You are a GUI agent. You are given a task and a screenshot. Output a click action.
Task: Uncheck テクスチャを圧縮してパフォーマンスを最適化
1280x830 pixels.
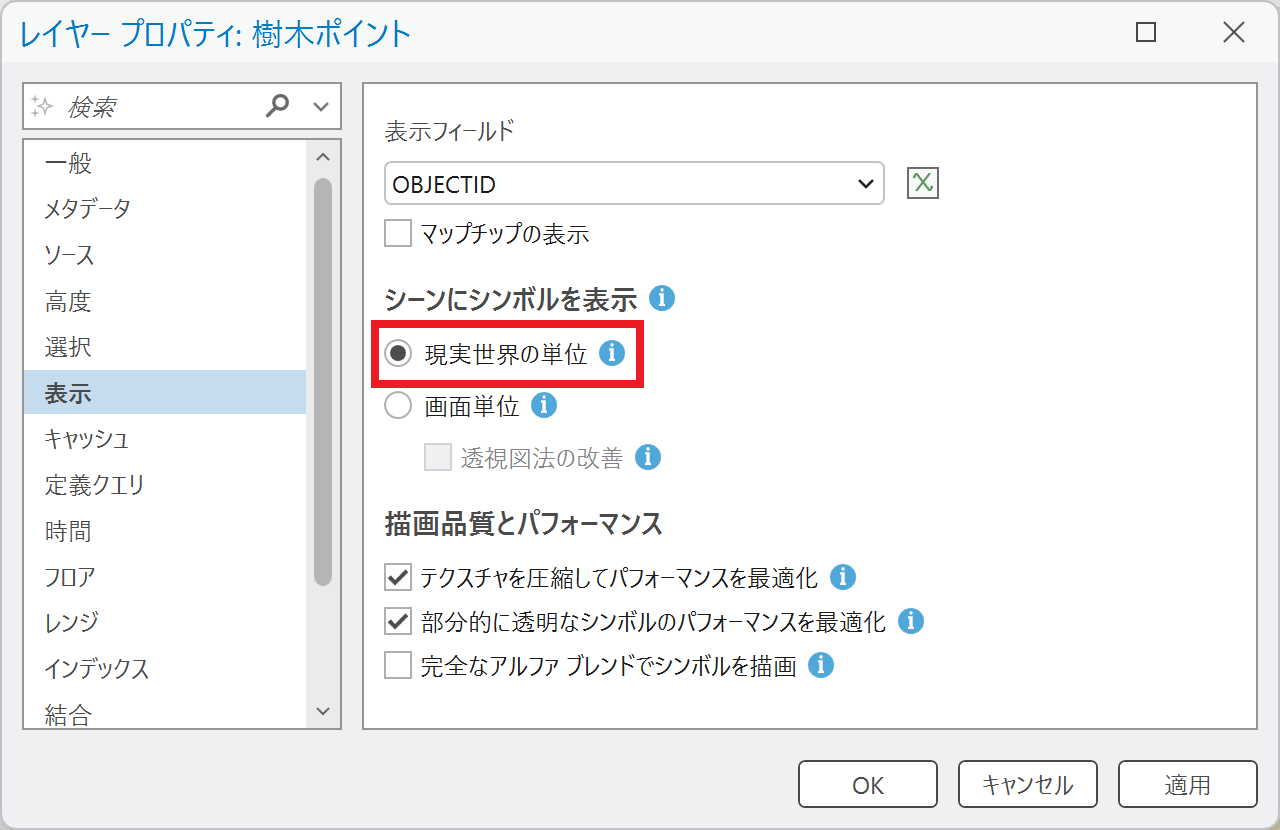[x=398, y=577]
